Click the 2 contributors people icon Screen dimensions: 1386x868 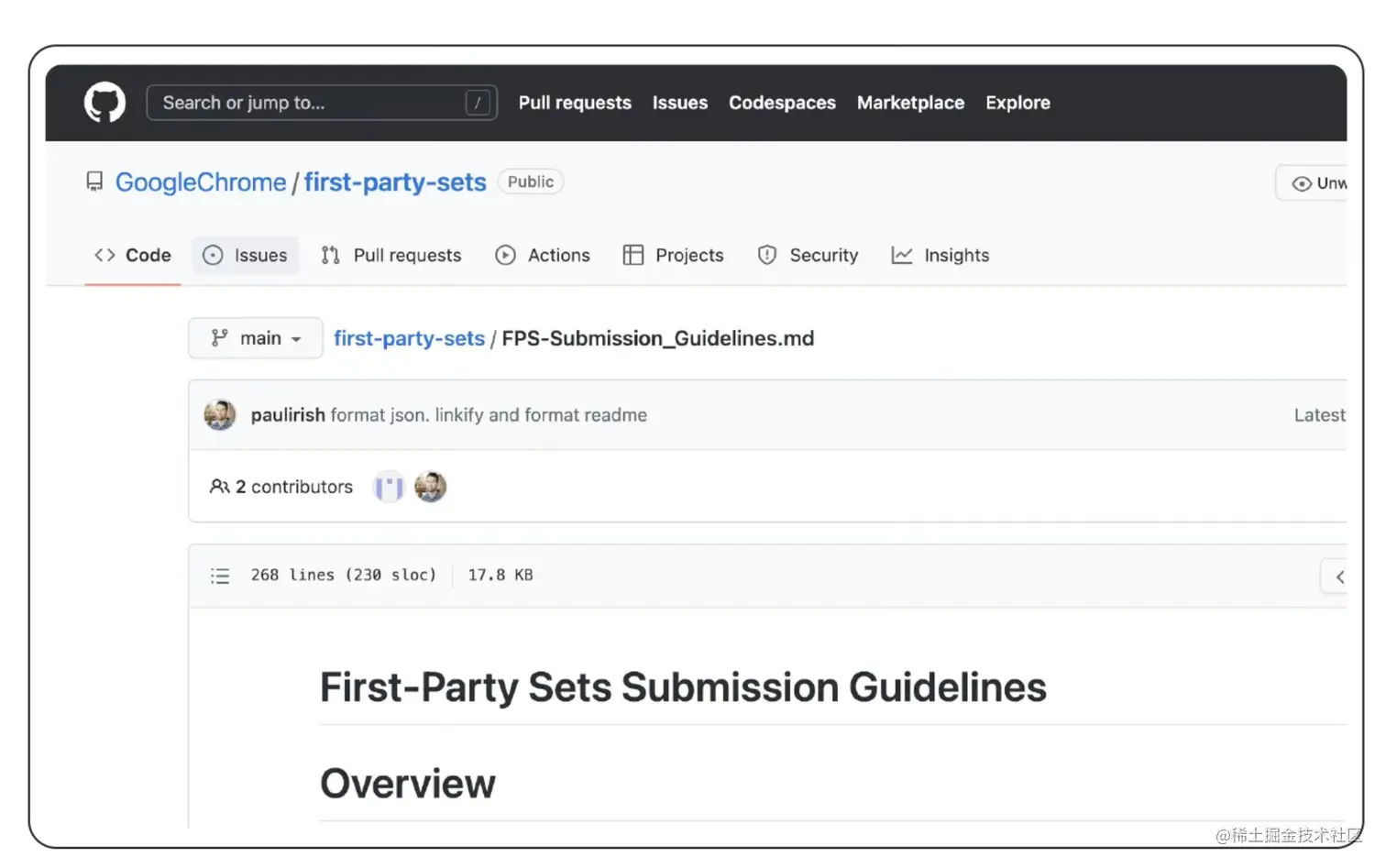coord(219,487)
